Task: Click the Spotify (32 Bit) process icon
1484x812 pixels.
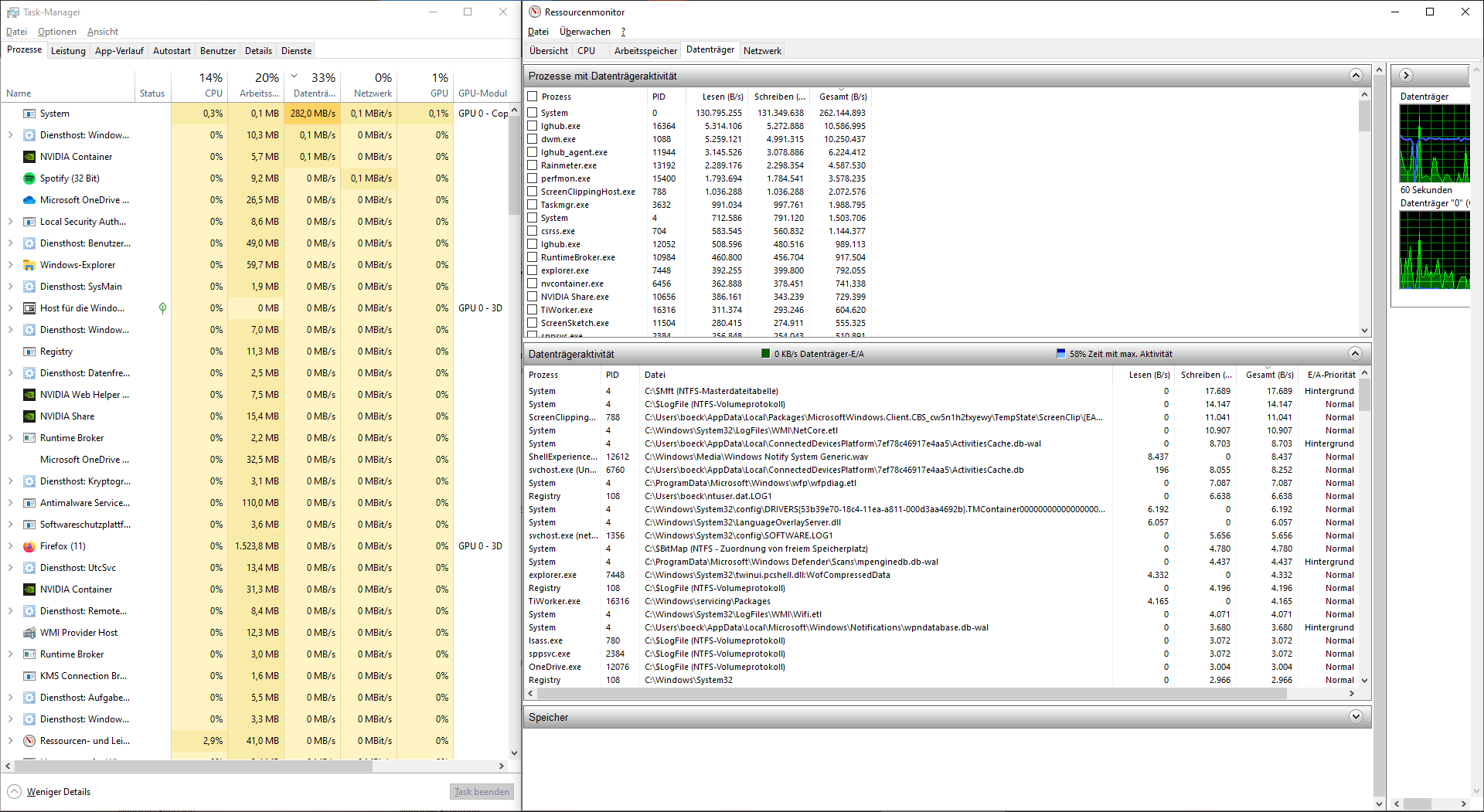Action: click(x=29, y=178)
